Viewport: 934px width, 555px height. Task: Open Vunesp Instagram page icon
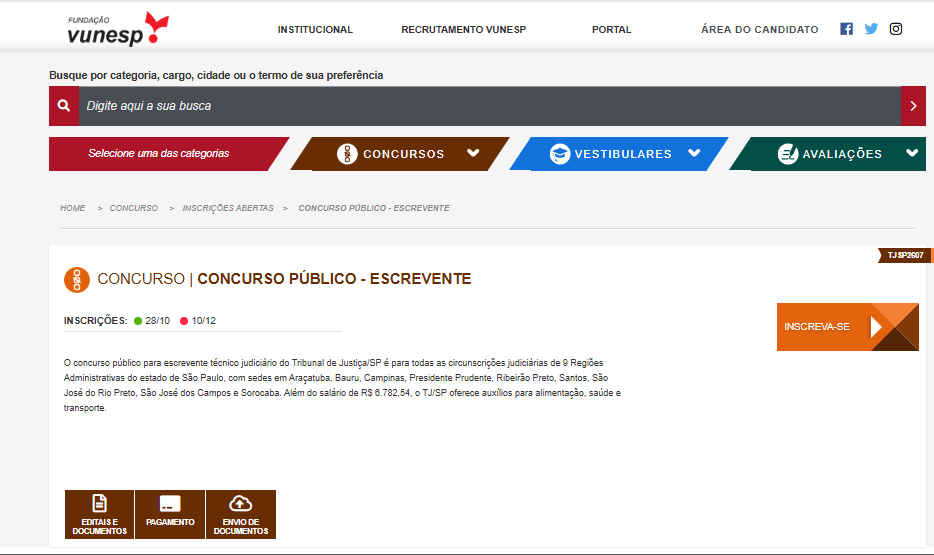tap(896, 29)
